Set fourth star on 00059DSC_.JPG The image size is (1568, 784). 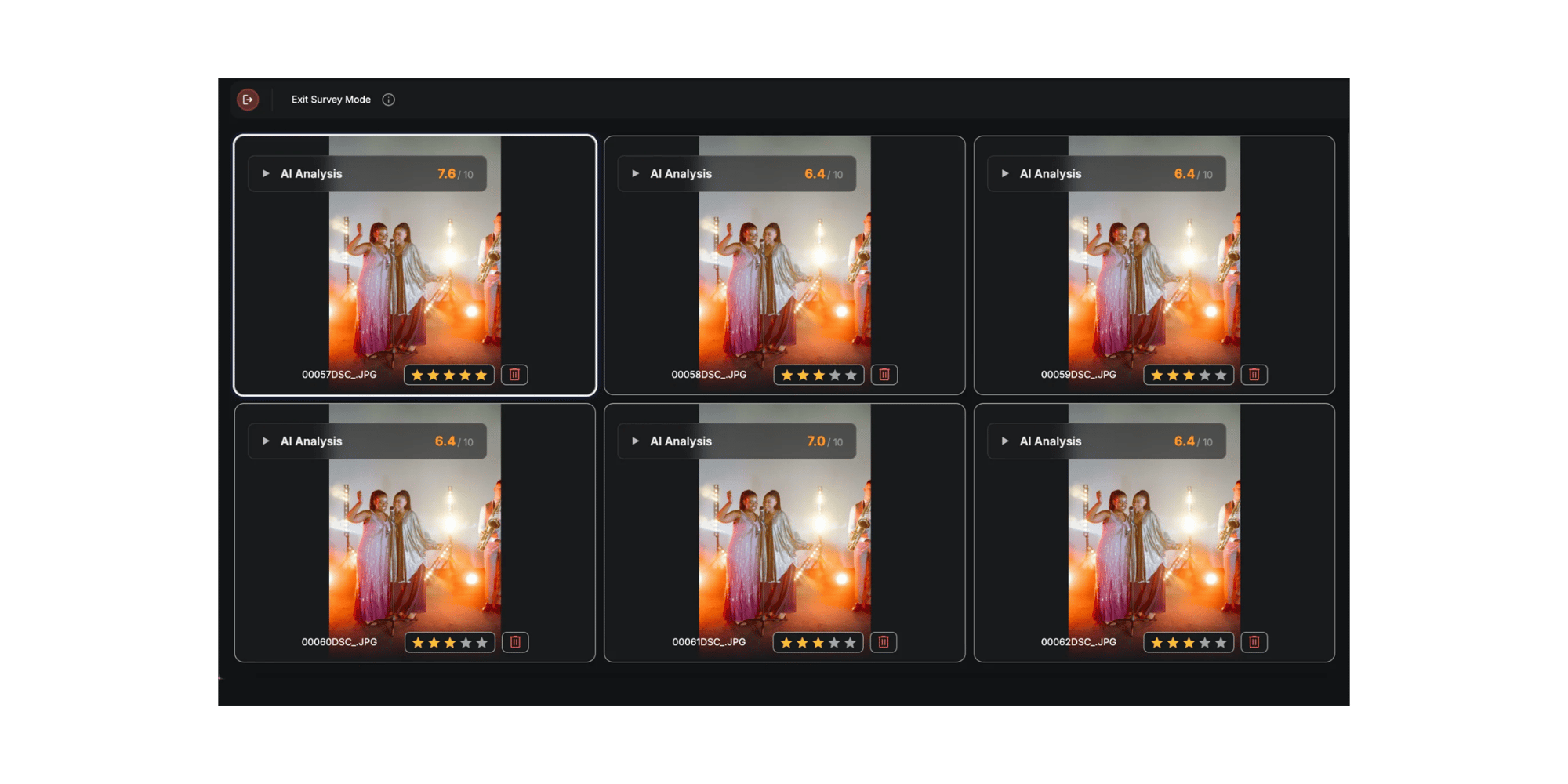pos(1204,375)
